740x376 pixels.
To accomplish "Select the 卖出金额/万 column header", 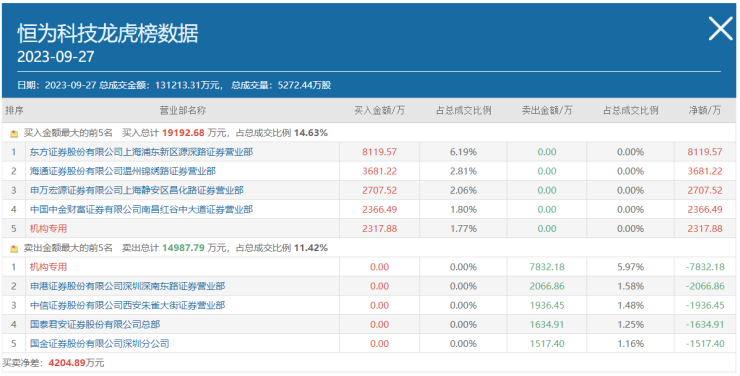I will 547,110.
